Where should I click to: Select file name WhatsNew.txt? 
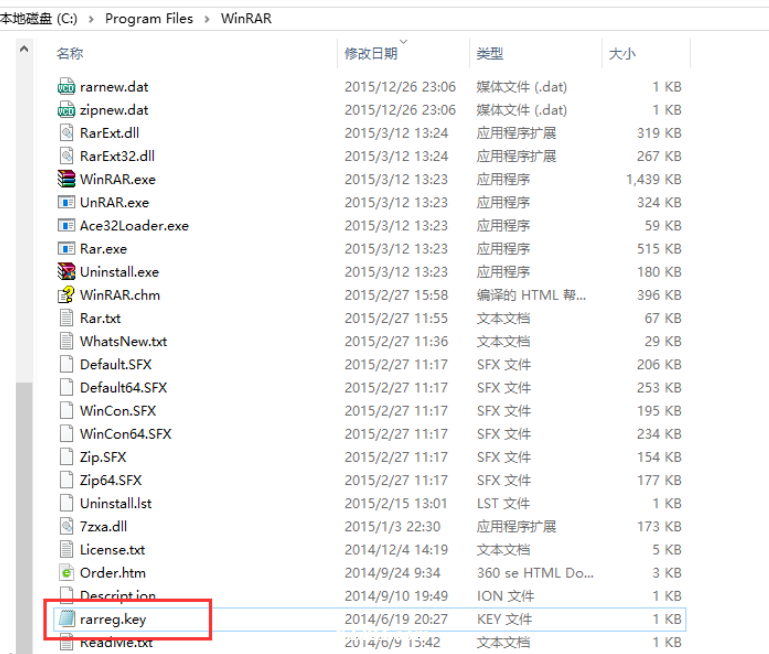coord(123,341)
